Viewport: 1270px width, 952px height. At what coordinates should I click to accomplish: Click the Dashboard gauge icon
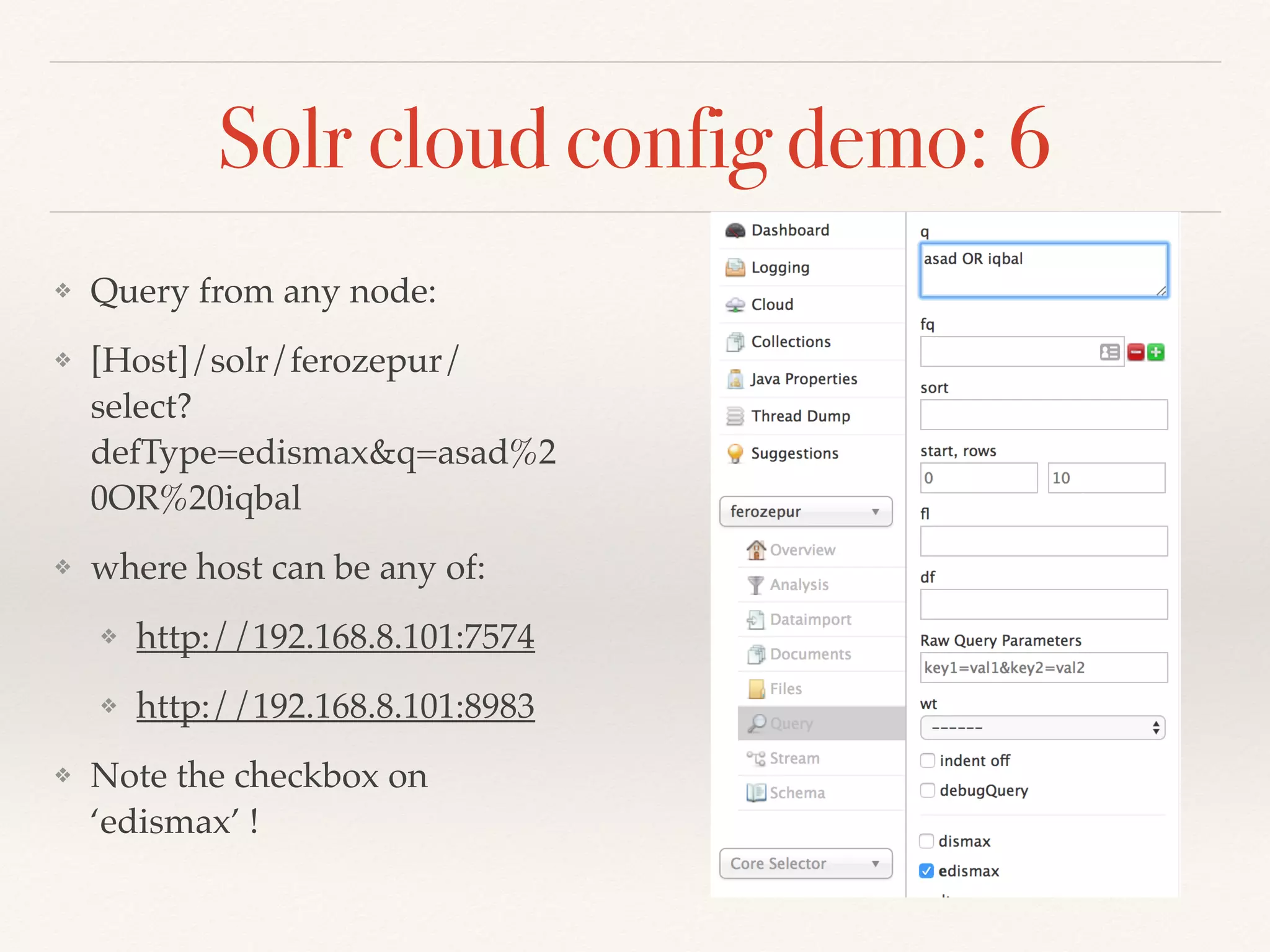[735, 231]
